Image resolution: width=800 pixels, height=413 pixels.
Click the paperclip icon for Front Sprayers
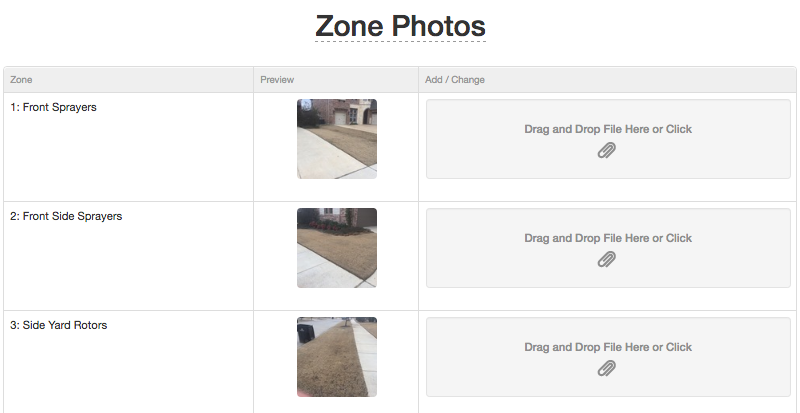[607, 150]
